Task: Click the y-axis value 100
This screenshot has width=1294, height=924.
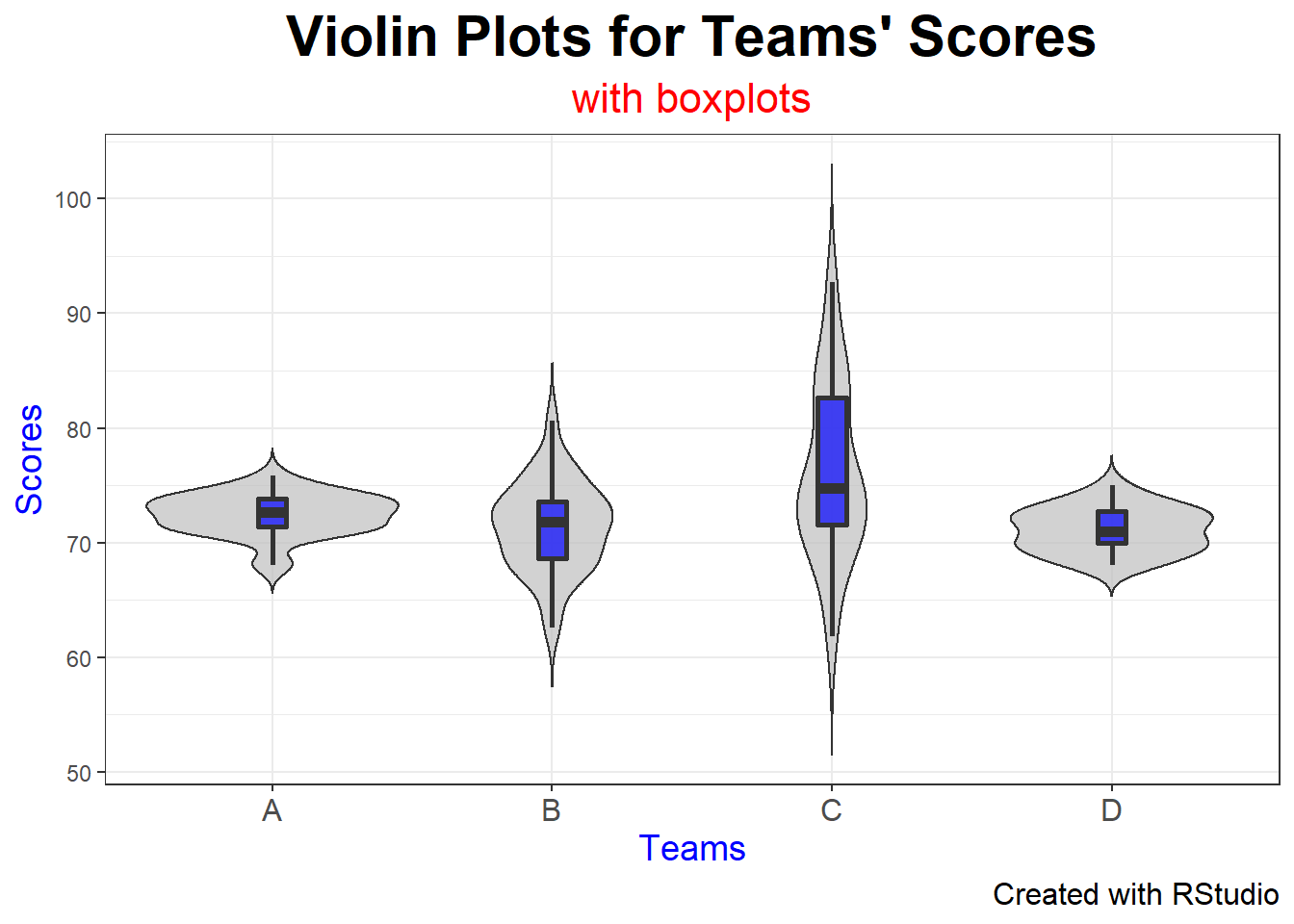Action: pos(73,200)
